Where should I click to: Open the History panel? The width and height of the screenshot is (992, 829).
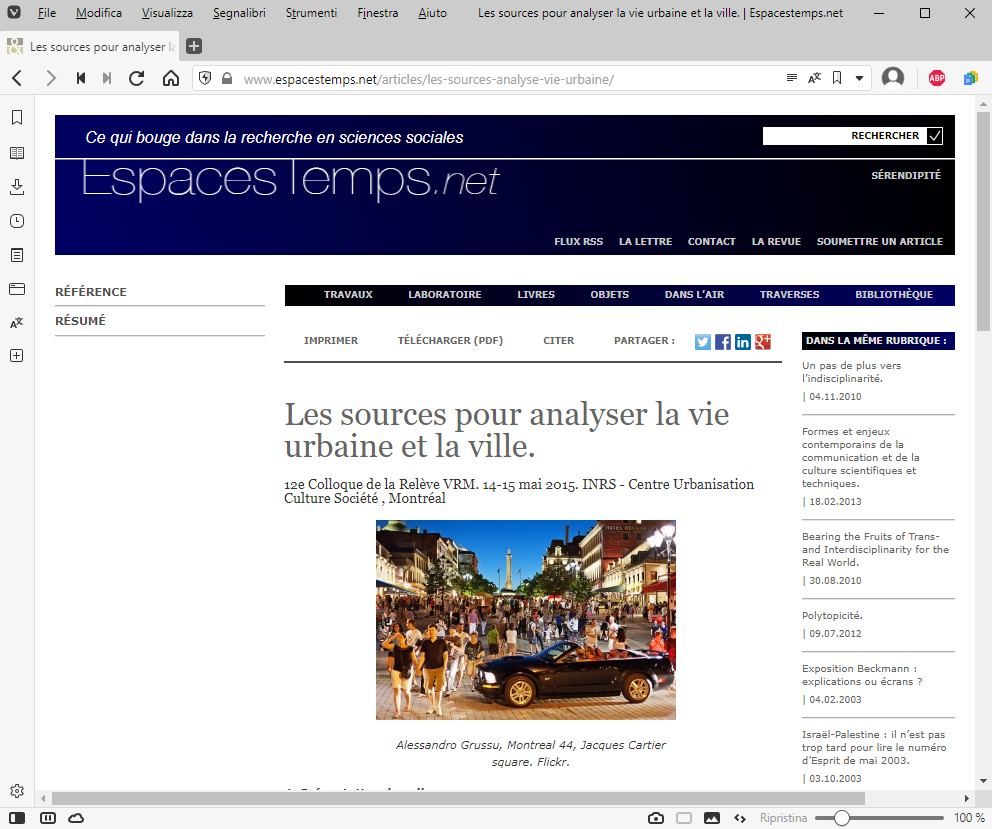(x=17, y=221)
